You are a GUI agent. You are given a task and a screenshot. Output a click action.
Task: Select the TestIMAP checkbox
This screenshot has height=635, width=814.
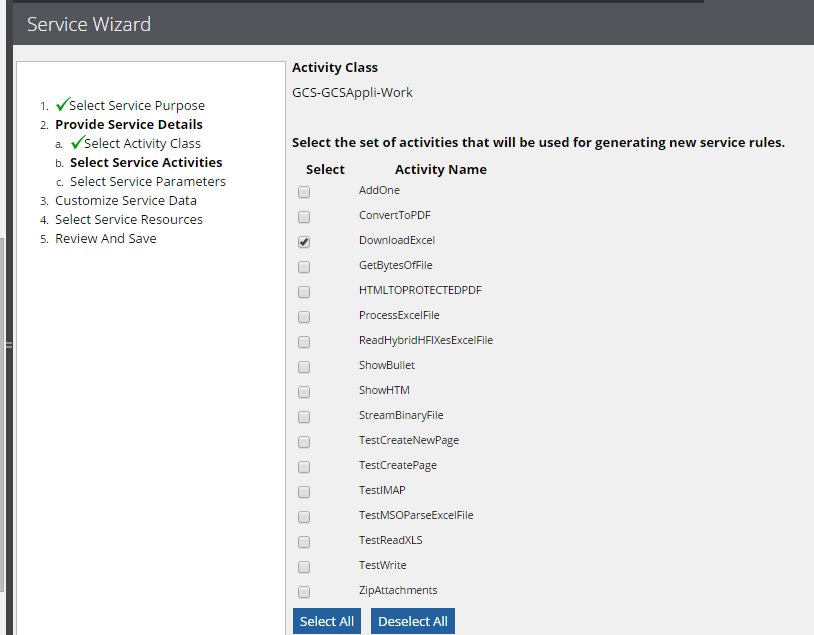pyautogui.click(x=304, y=492)
